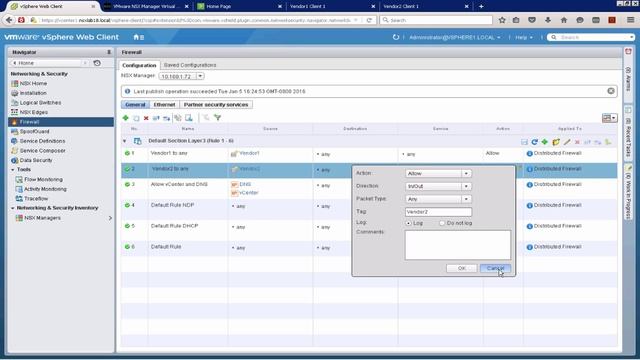Open the Vendor1 source link
Viewport: 640px width, 360px height.
click(249, 153)
